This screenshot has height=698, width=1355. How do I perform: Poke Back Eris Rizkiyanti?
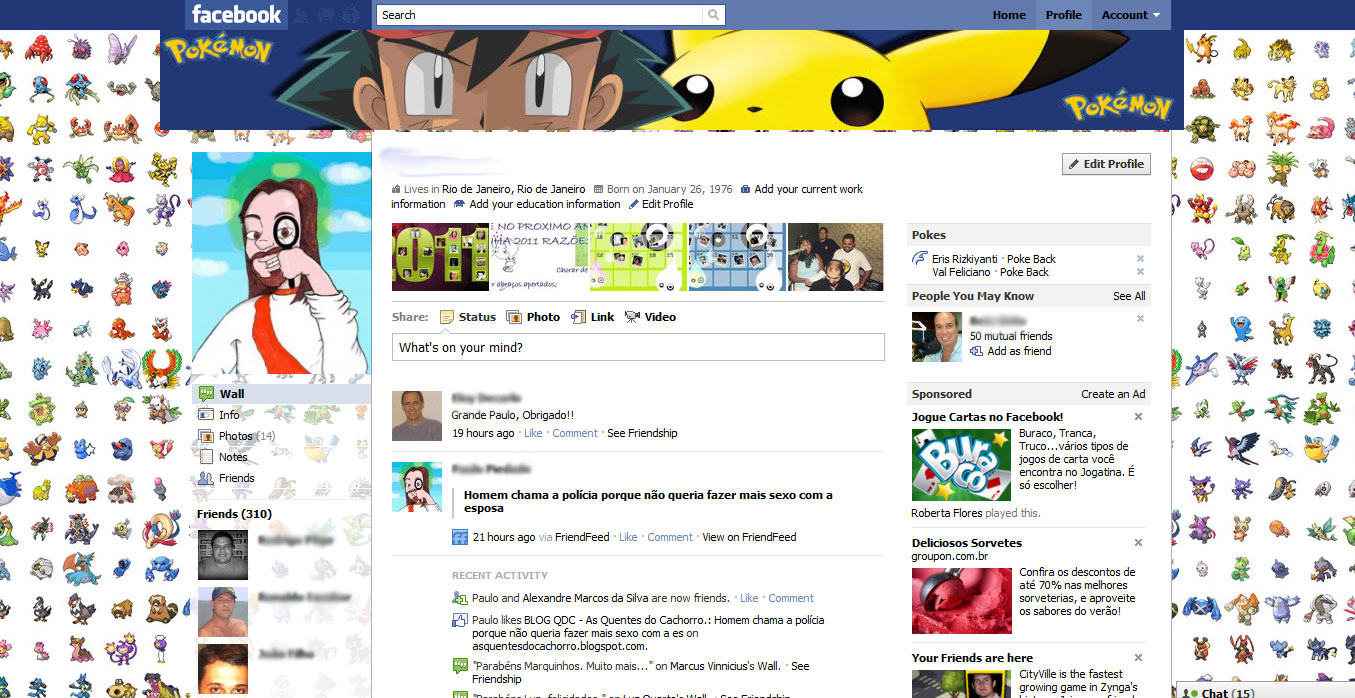tap(1031, 259)
